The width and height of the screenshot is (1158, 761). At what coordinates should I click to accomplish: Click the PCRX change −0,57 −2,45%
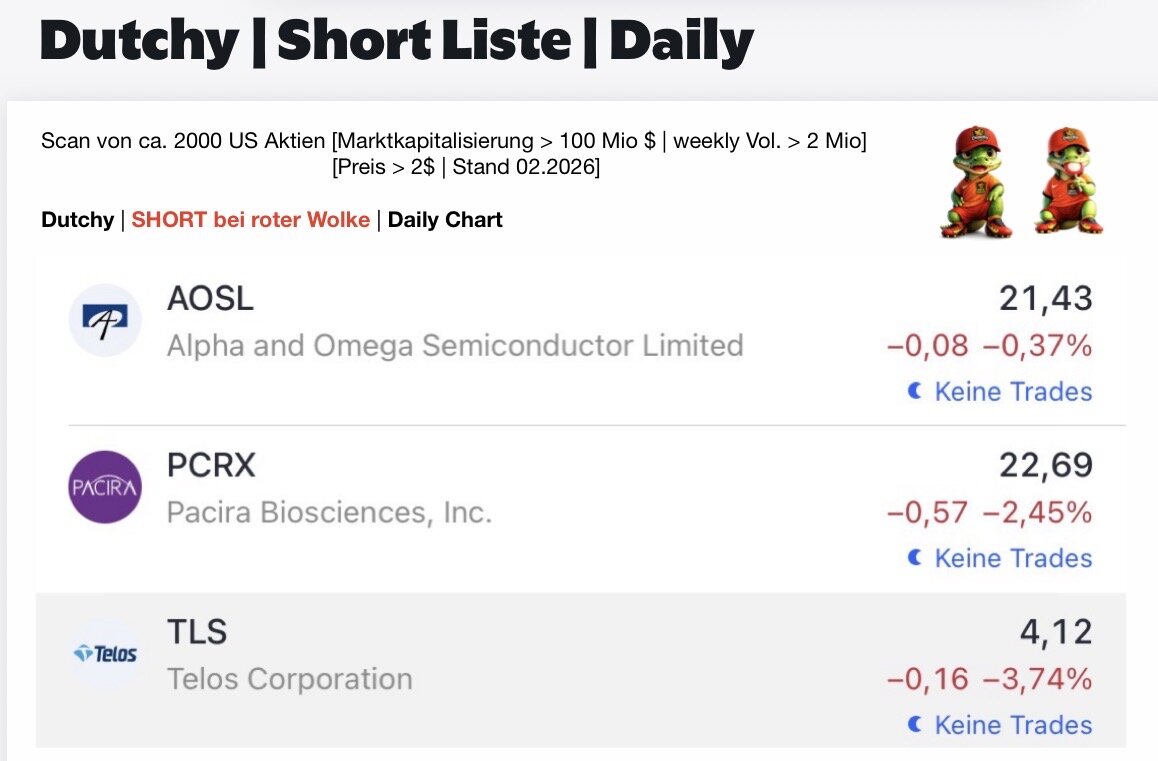[989, 513]
